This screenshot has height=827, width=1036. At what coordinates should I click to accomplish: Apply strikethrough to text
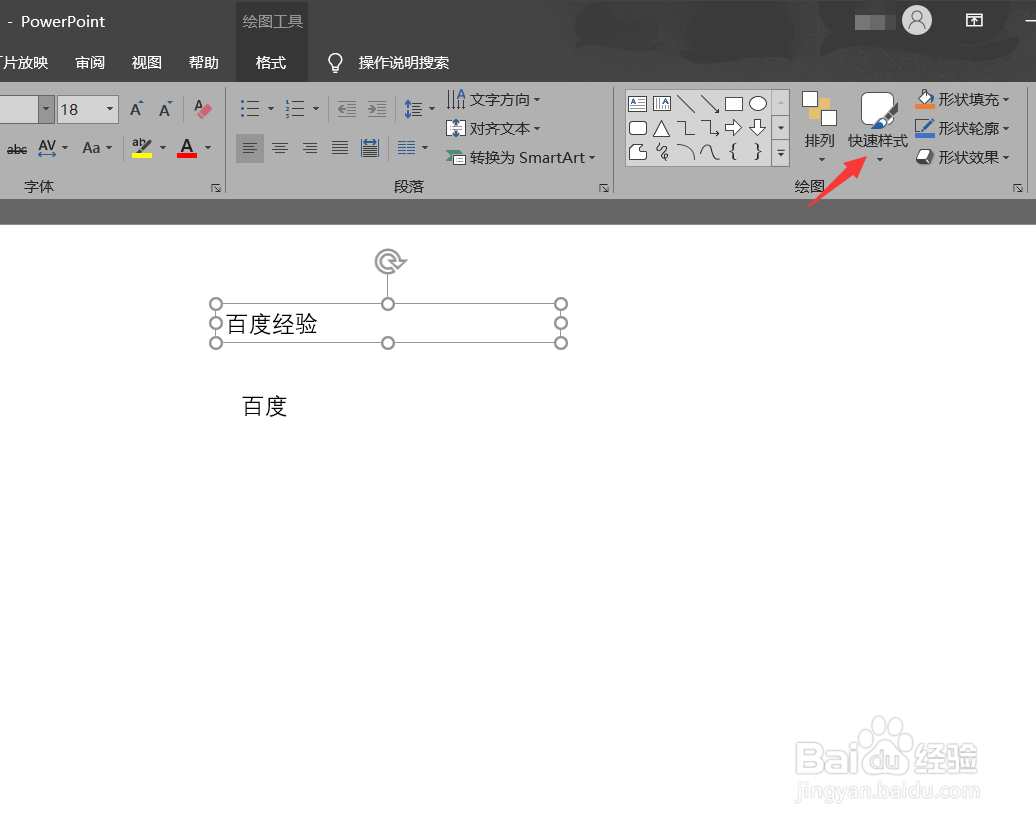click(17, 148)
